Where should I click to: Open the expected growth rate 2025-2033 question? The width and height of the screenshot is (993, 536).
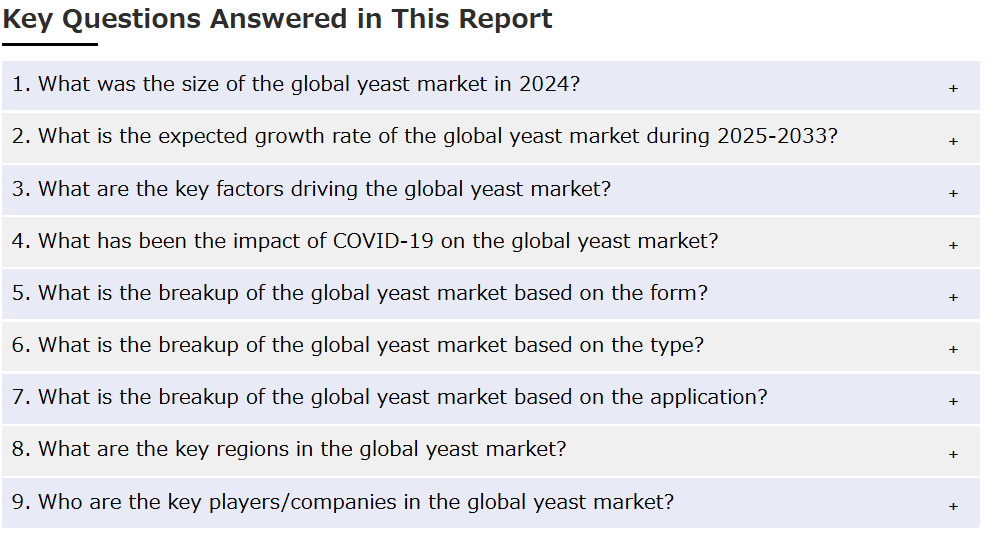click(491, 137)
